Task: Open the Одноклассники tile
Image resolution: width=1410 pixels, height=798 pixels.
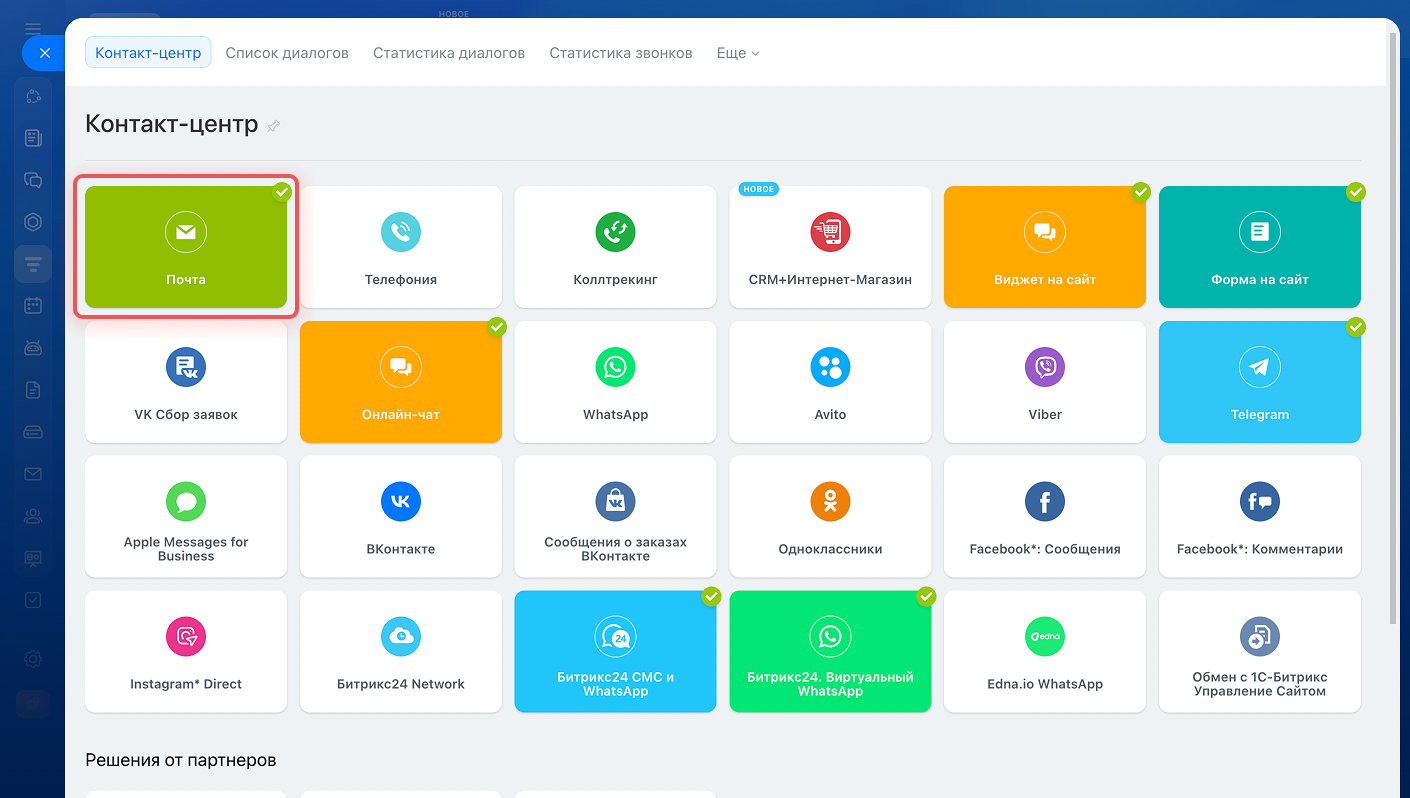Action: click(x=830, y=517)
